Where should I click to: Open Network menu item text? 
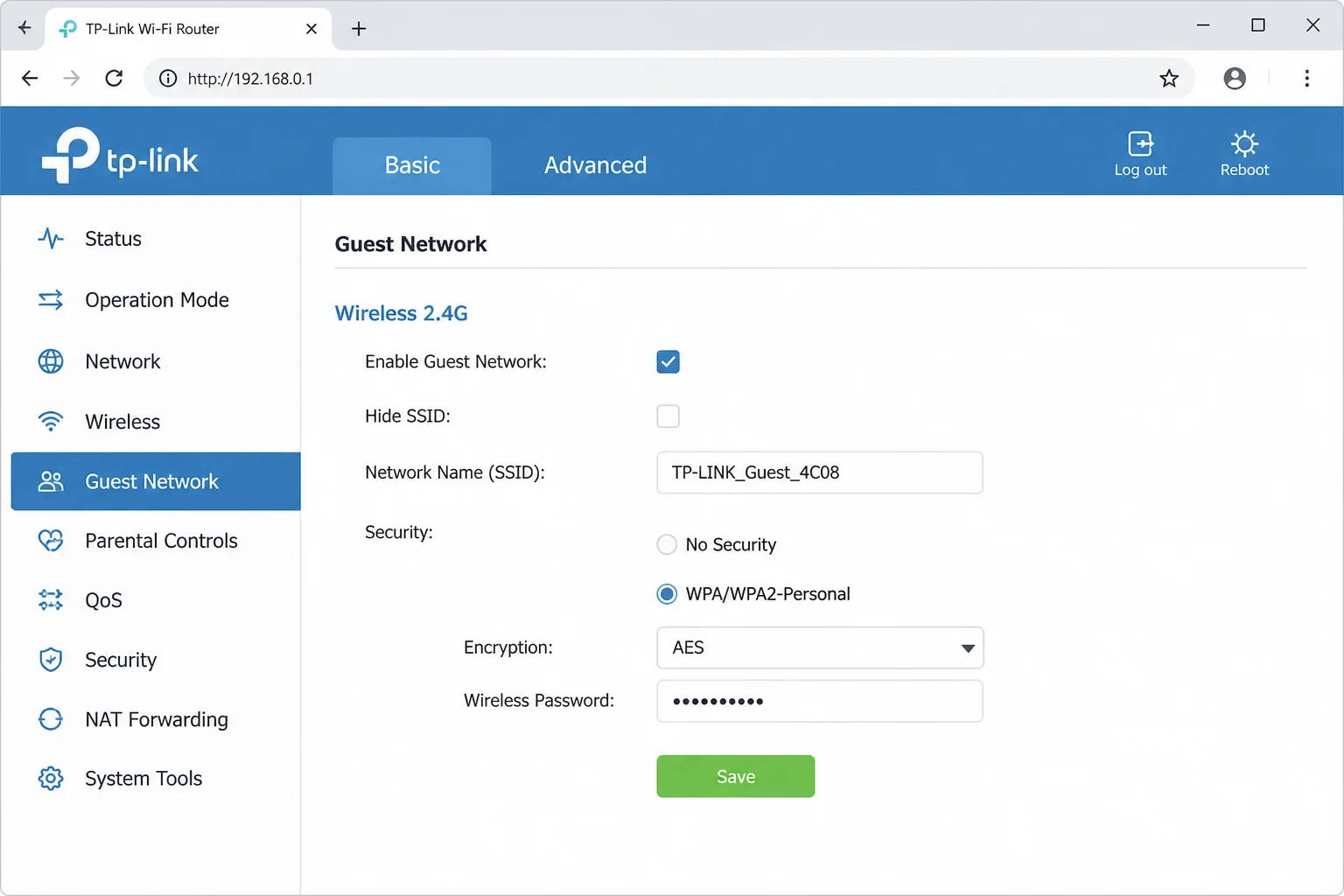[122, 361]
